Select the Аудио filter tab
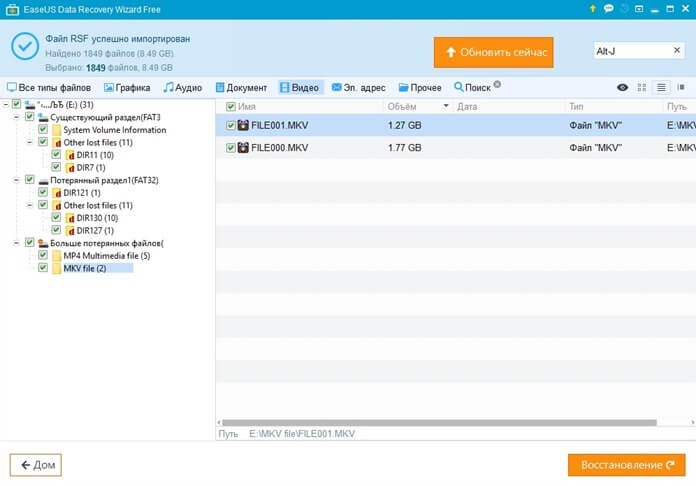Image resolution: width=696 pixels, height=486 pixels. [x=182, y=87]
